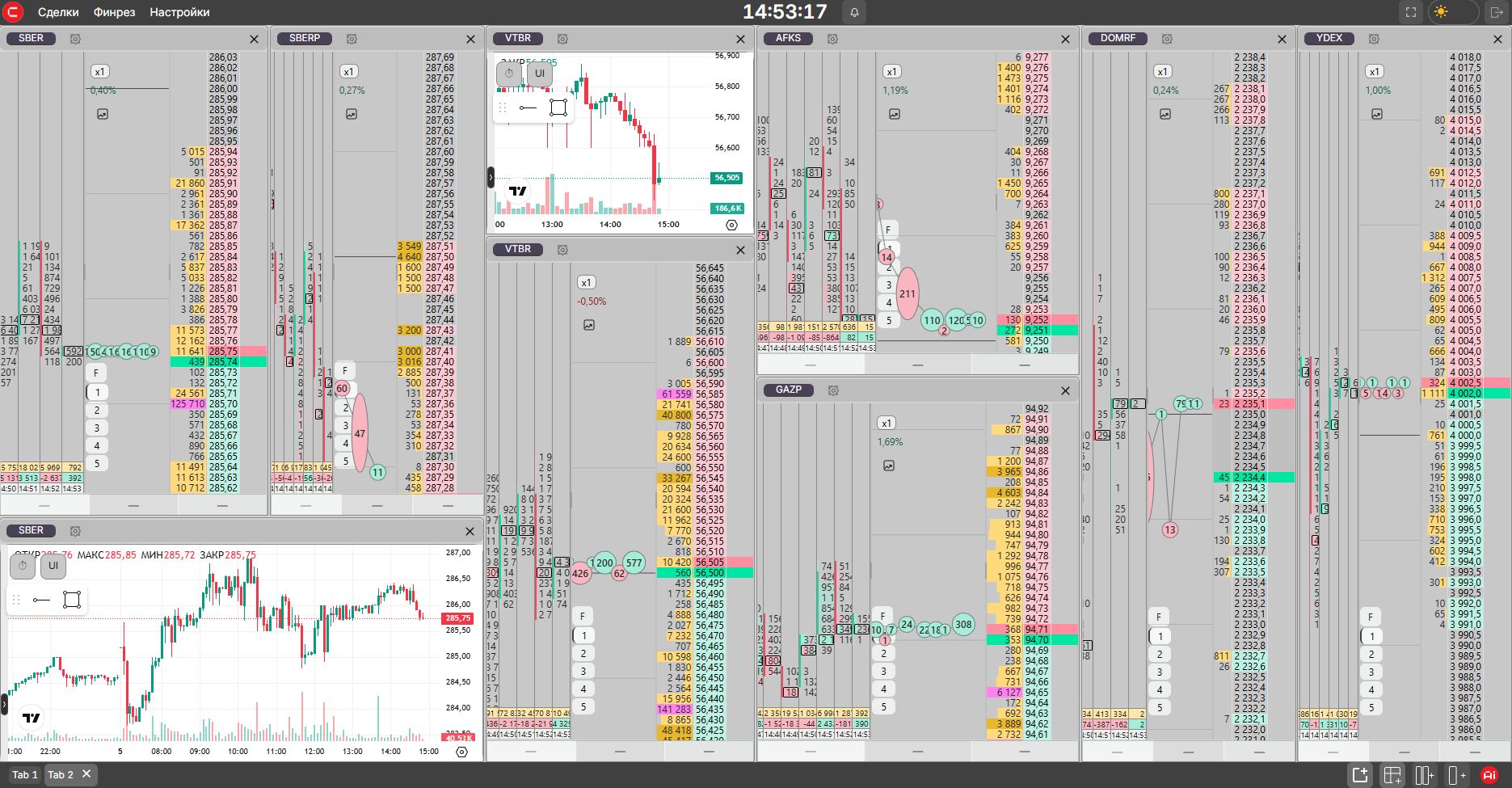Open the Финрез menu

pos(114,12)
